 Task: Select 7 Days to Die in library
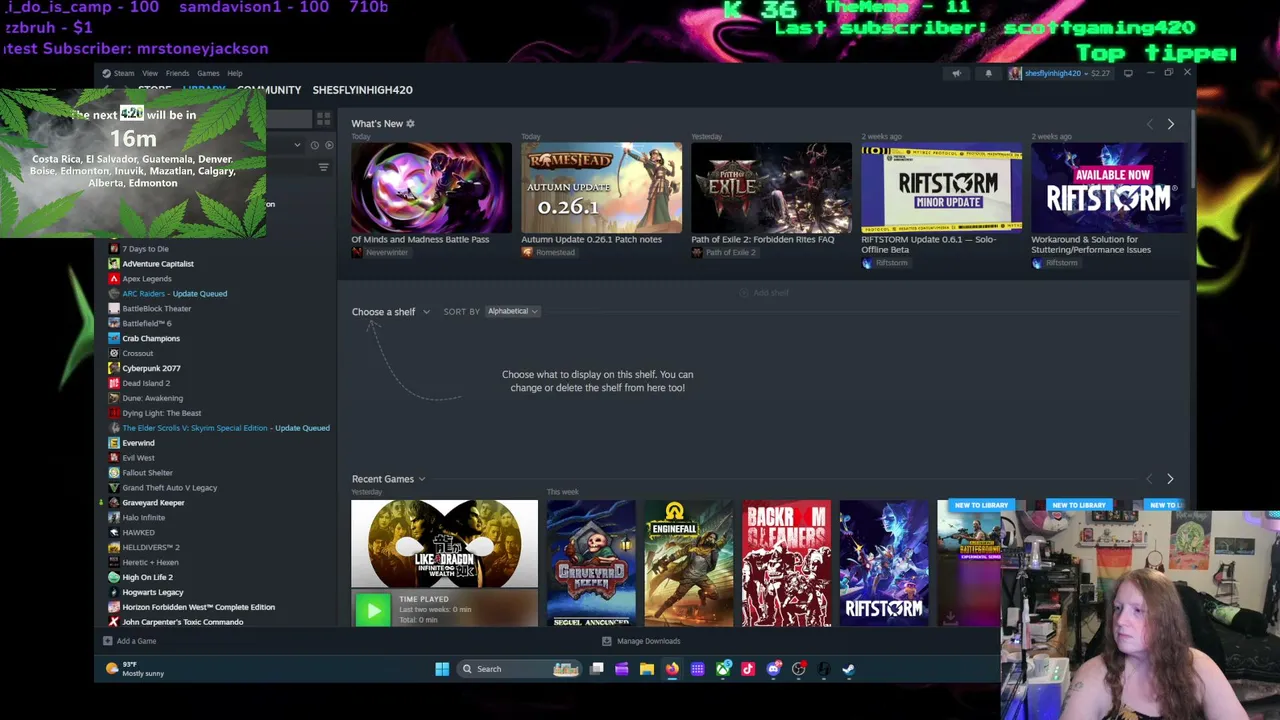(145, 249)
